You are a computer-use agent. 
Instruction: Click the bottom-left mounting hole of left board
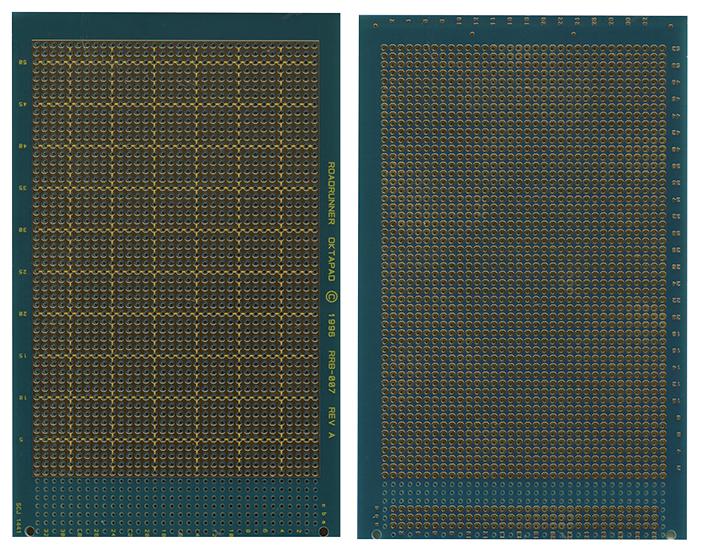coord(30,531)
